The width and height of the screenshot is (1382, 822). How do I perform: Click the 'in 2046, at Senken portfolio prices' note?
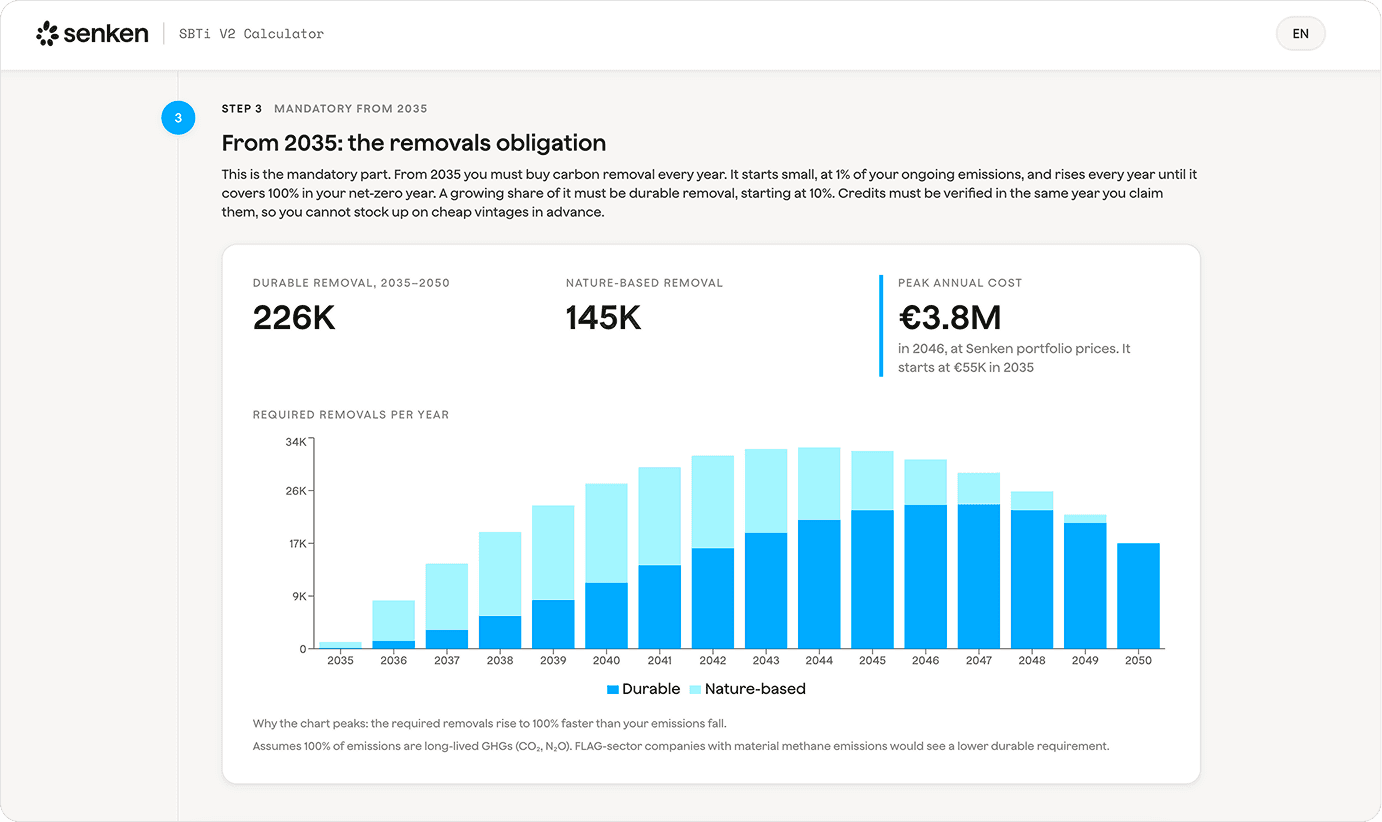coord(1014,358)
